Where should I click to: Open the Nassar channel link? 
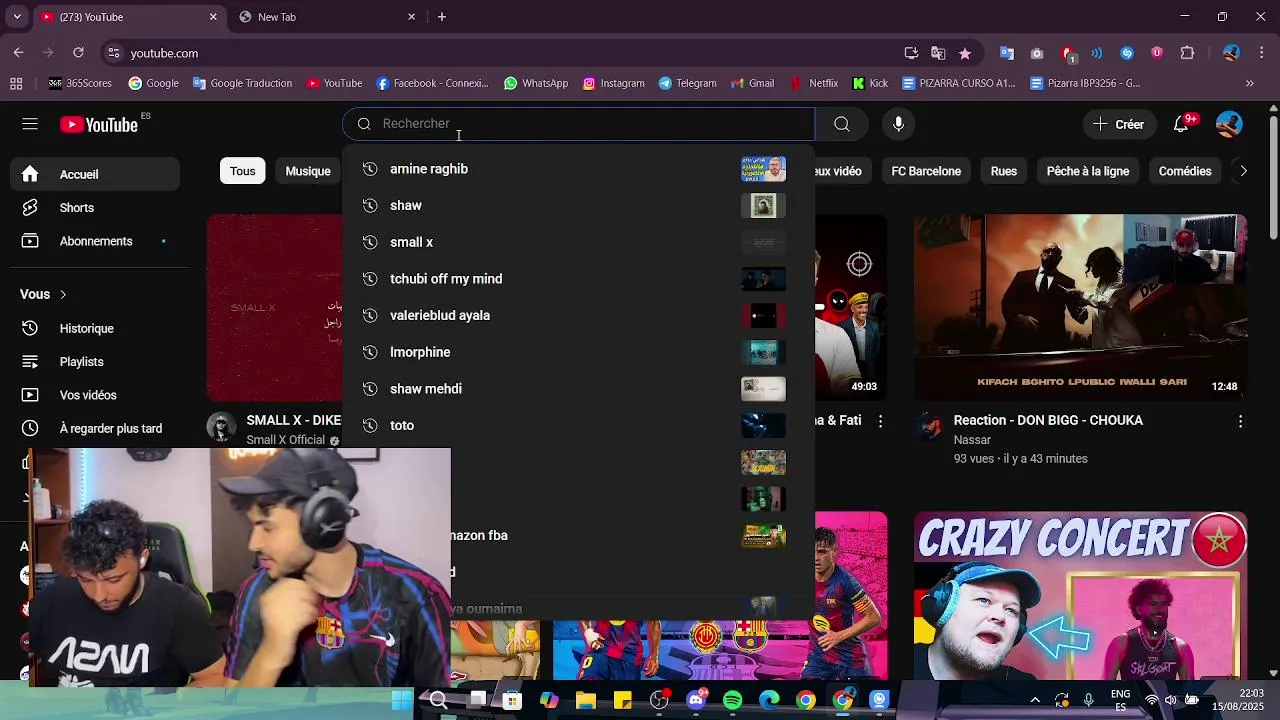[x=972, y=440]
